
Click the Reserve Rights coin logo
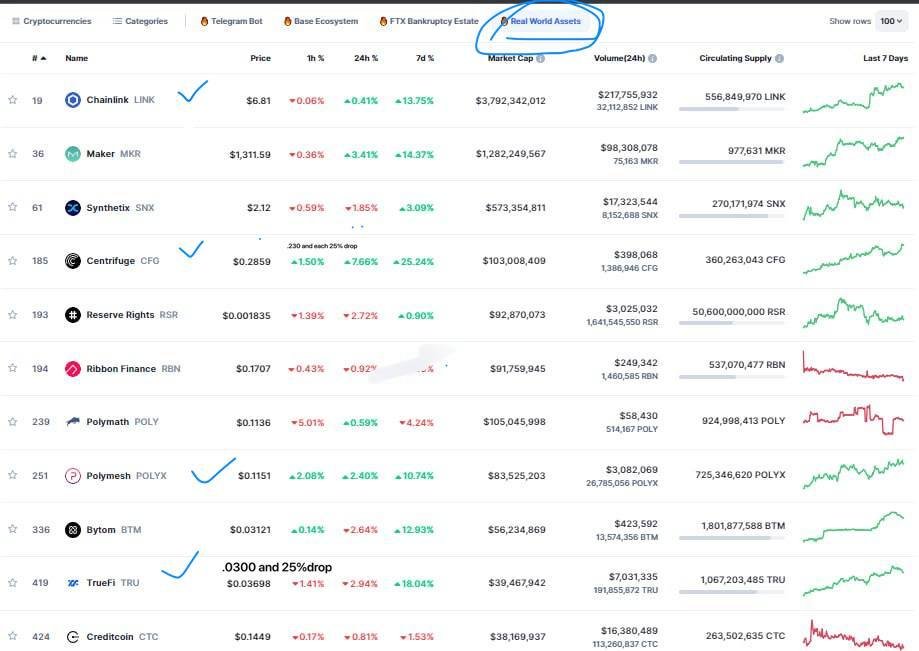[x=73, y=315]
